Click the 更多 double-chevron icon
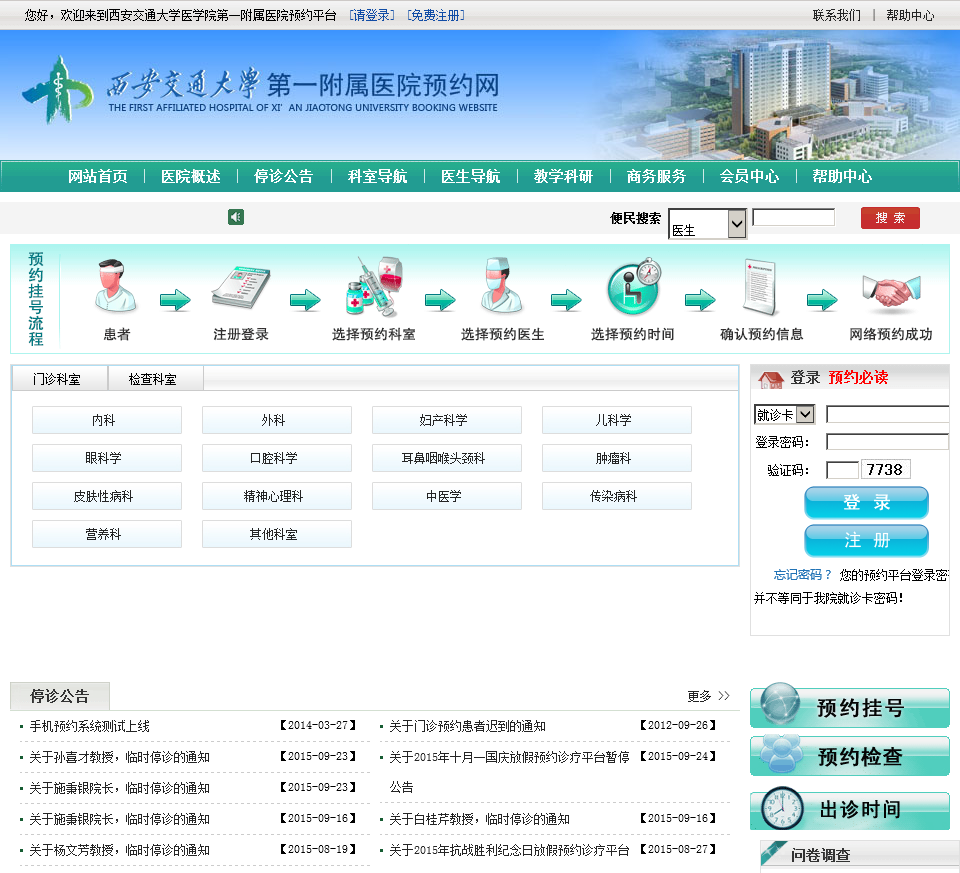Image resolution: width=960 pixels, height=873 pixels. [x=724, y=696]
